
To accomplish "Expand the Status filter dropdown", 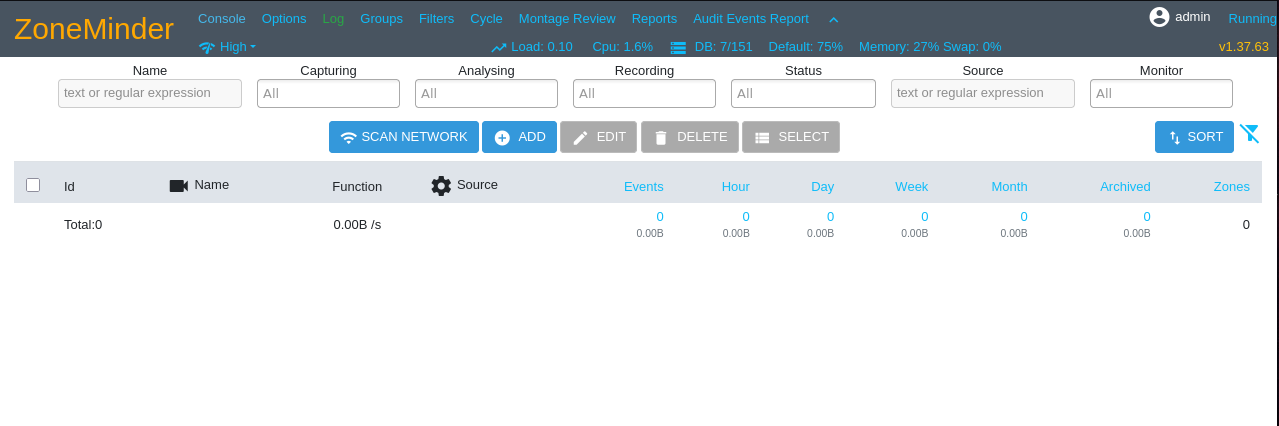I will click(x=803, y=93).
